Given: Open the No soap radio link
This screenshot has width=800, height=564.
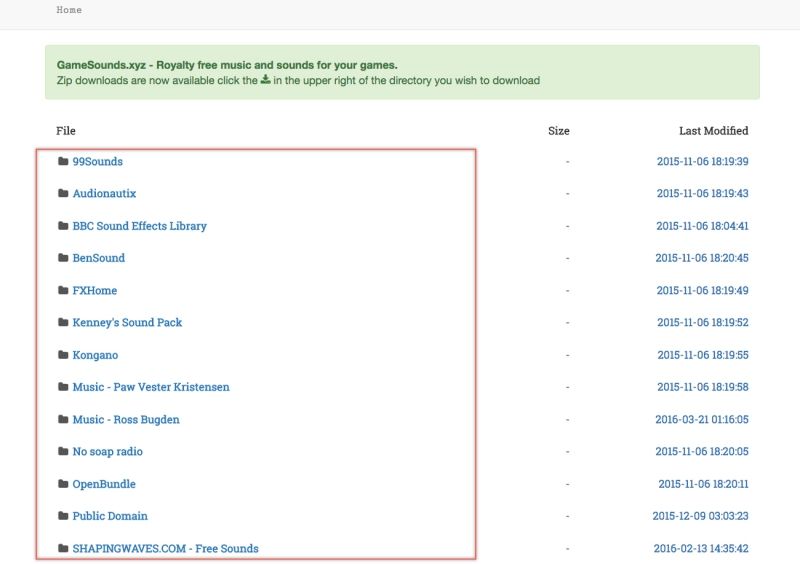Looking at the screenshot, I should pyautogui.click(x=108, y=452).
